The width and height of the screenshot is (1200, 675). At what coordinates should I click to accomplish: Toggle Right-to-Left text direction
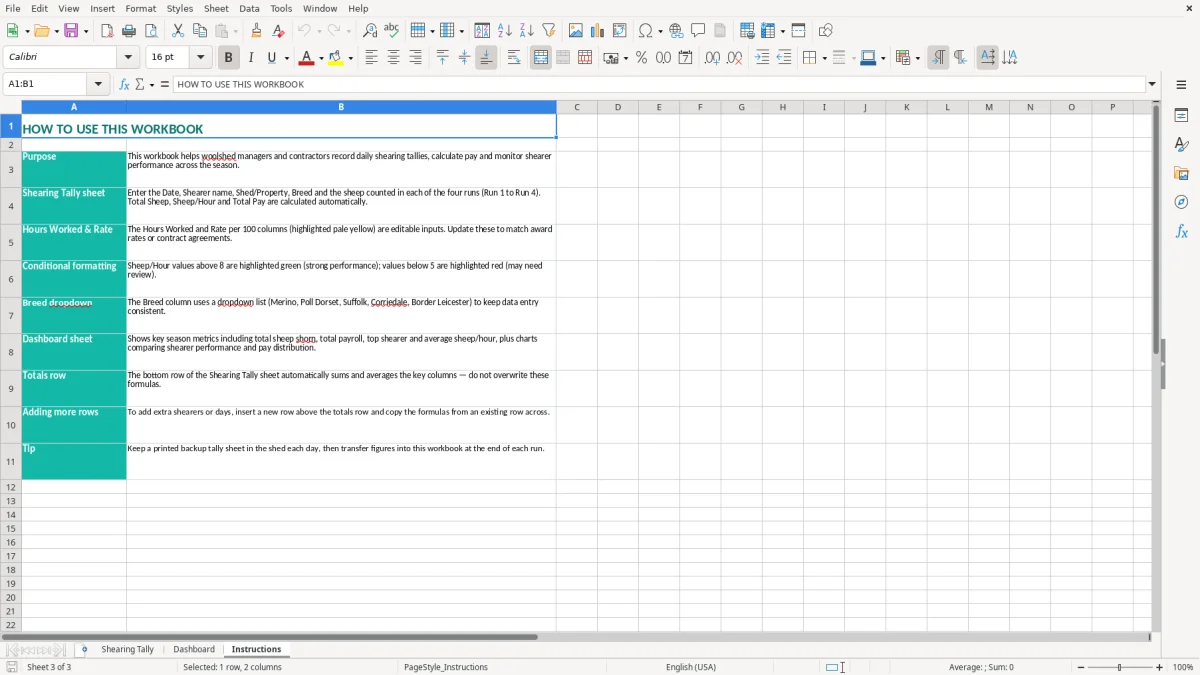tap(960, 58)
